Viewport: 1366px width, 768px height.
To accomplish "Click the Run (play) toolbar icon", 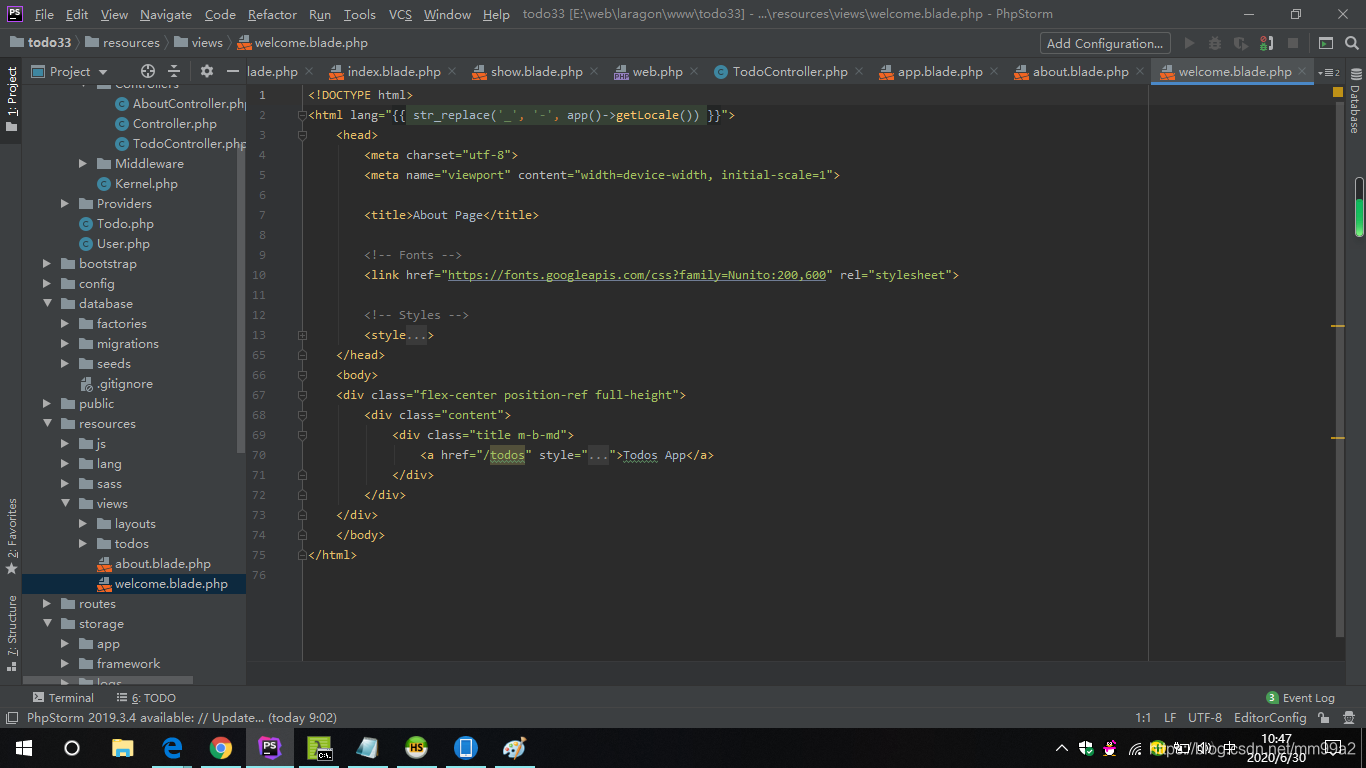I will pos(1189,43).
